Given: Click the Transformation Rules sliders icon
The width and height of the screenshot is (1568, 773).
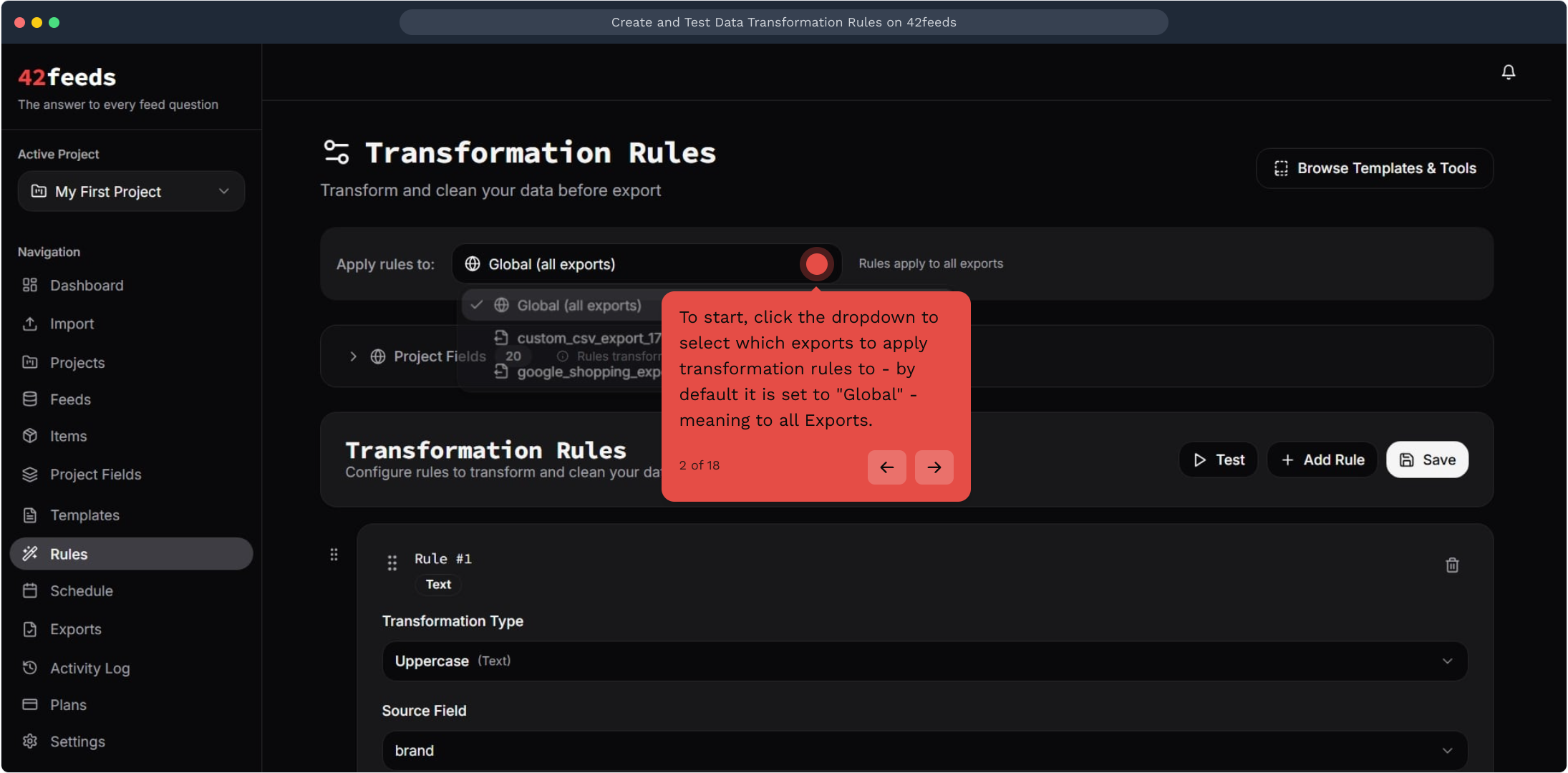Looking at the screenshot, I should coord(337,152).
